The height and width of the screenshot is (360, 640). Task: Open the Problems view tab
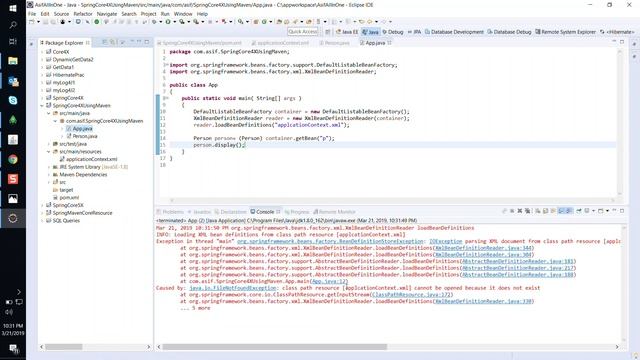pyautogui.click(x=170, y=211)
